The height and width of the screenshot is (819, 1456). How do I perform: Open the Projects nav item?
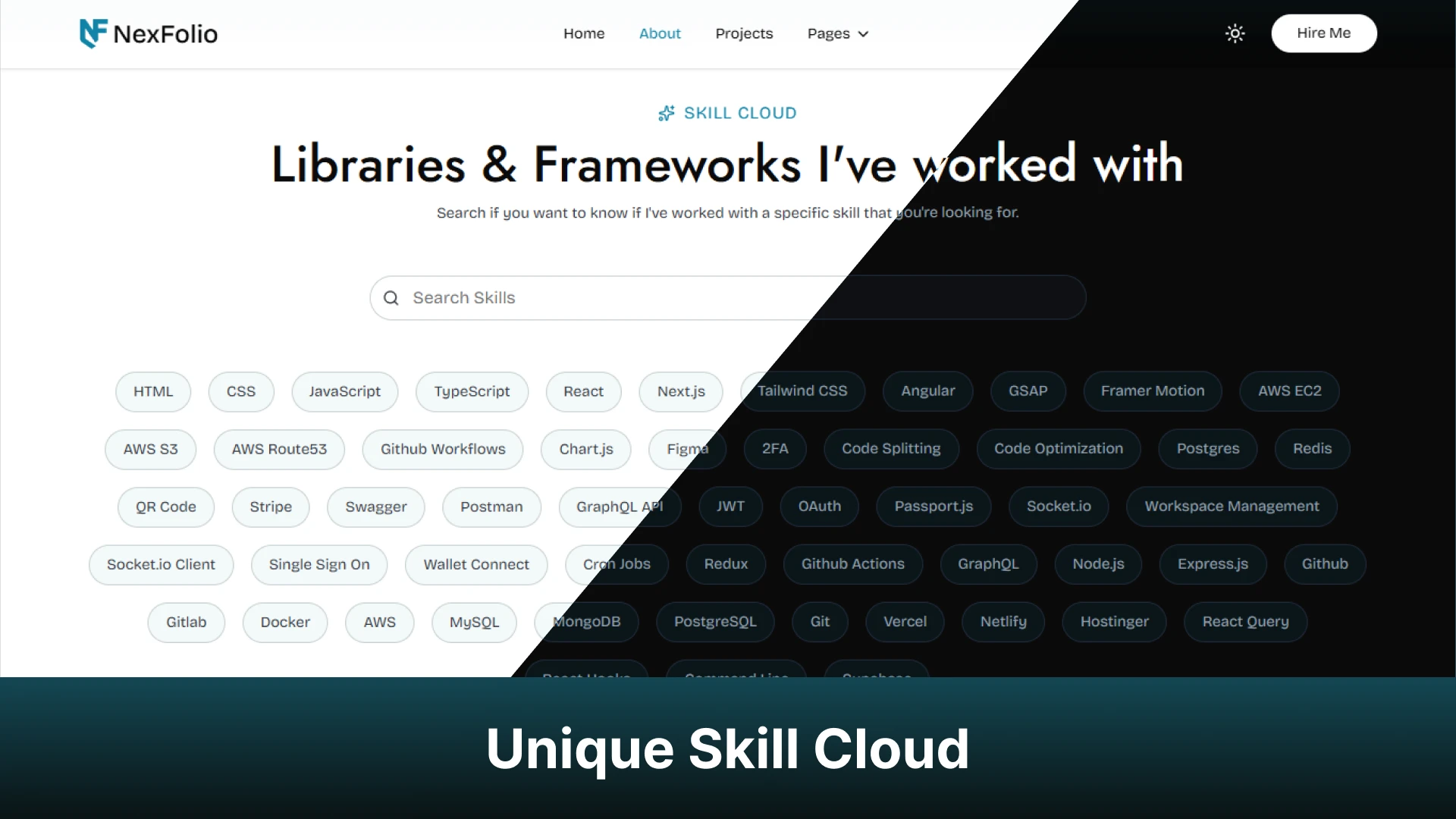[744, 33]
